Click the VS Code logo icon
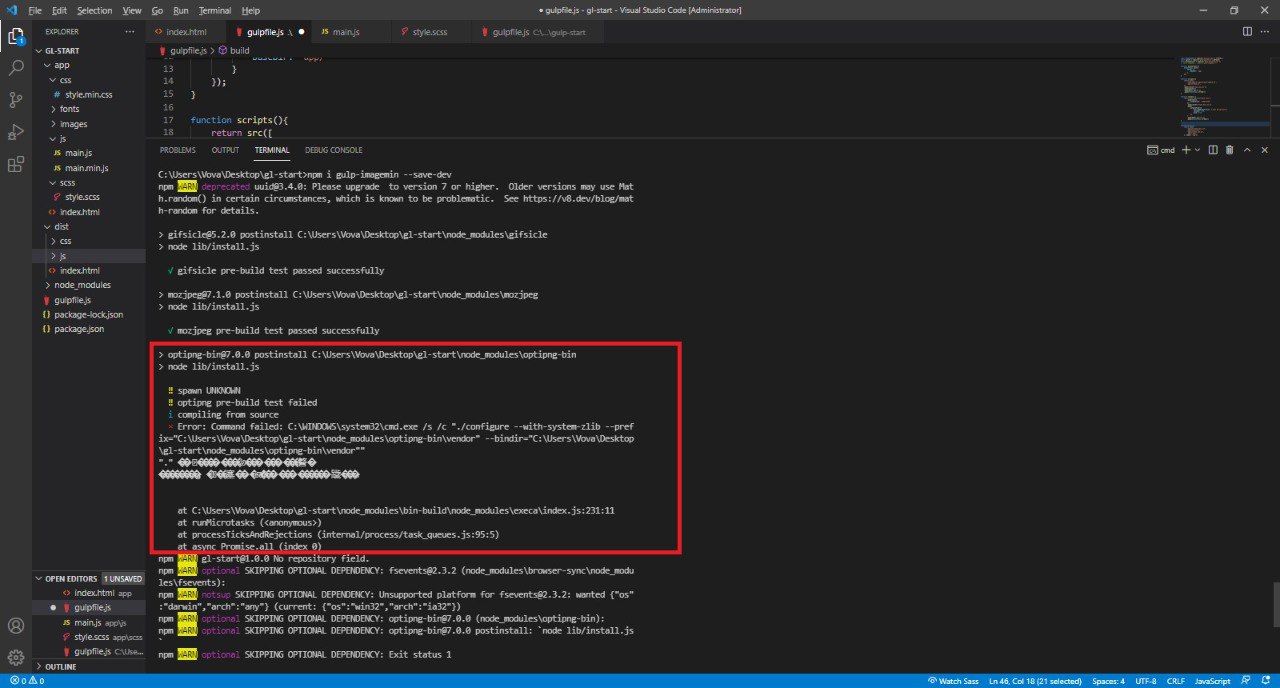This screenshot has height=688, width=1280. (x=11, y=10)
